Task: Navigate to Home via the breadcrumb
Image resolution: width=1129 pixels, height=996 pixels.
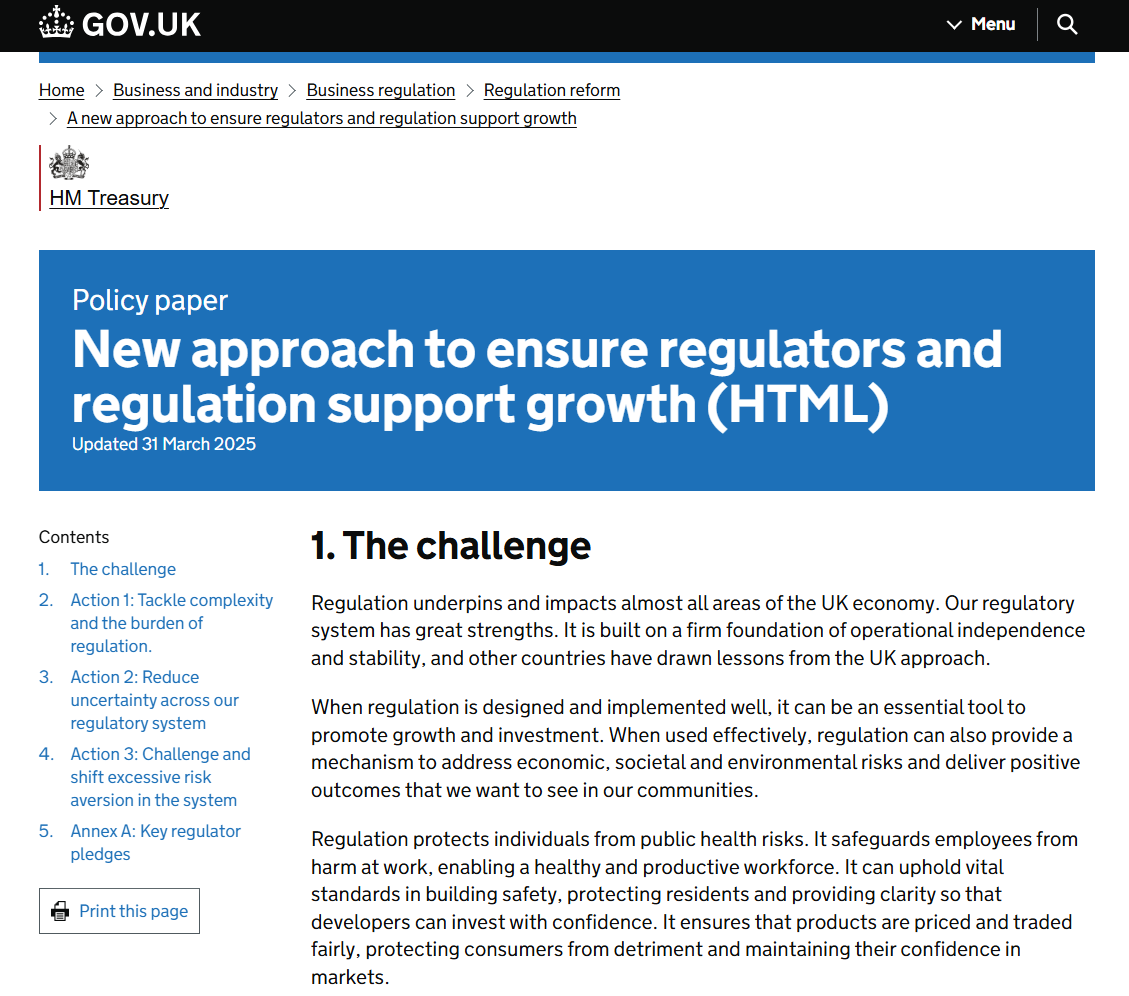Action: click(61, 90)
